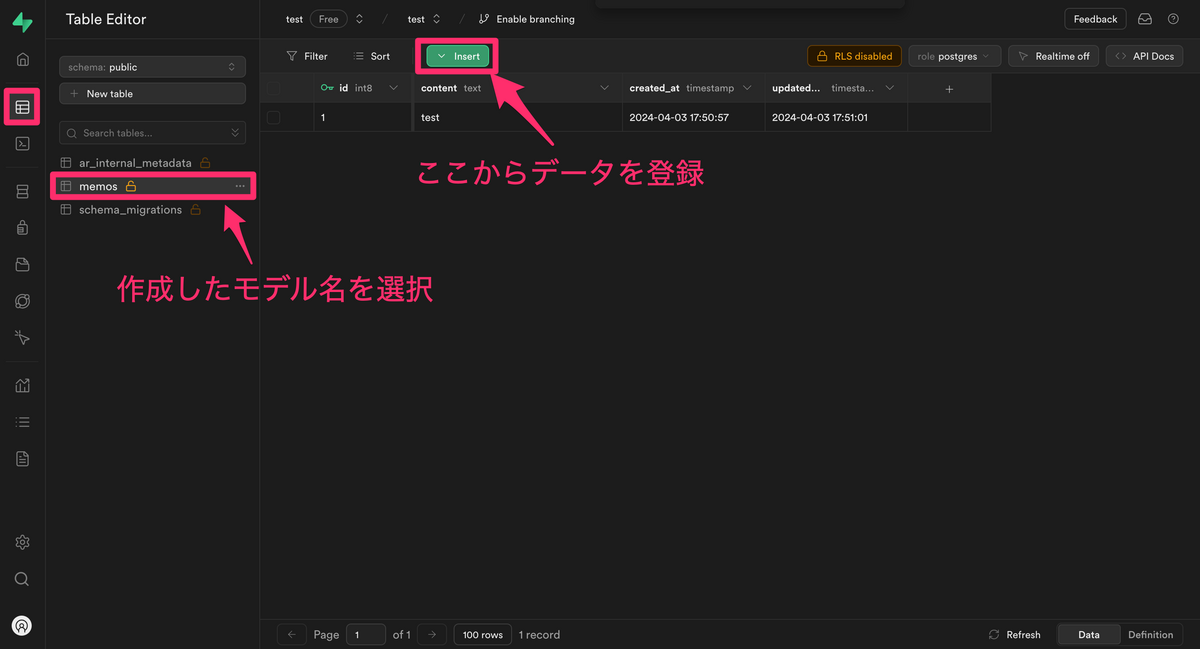Open the schema public dropdown

click(x=152, y=67)
